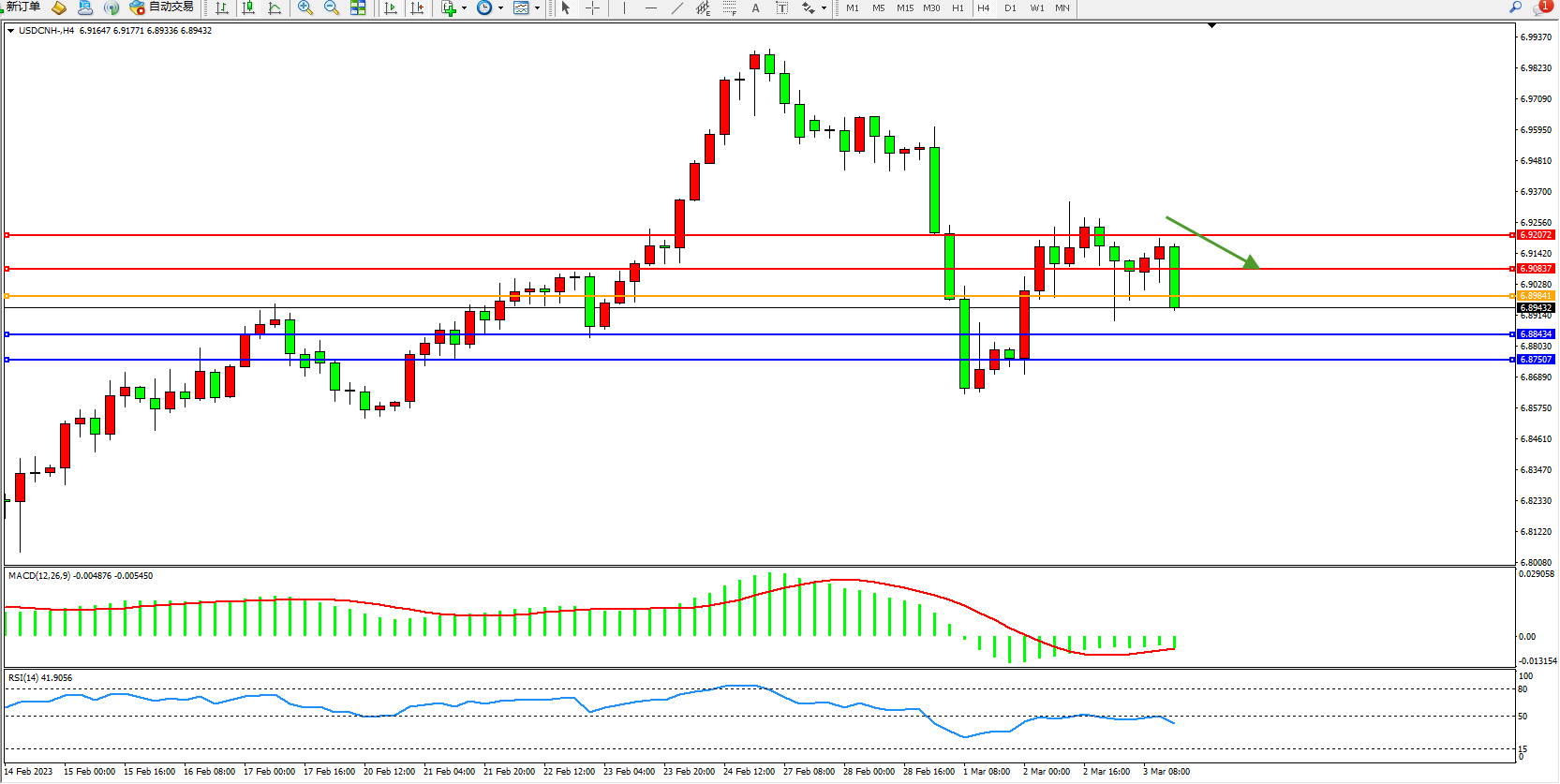Switch to the D1 timeframe
This screenshot has height=784, width=1560.
[x=1010, y=7]
